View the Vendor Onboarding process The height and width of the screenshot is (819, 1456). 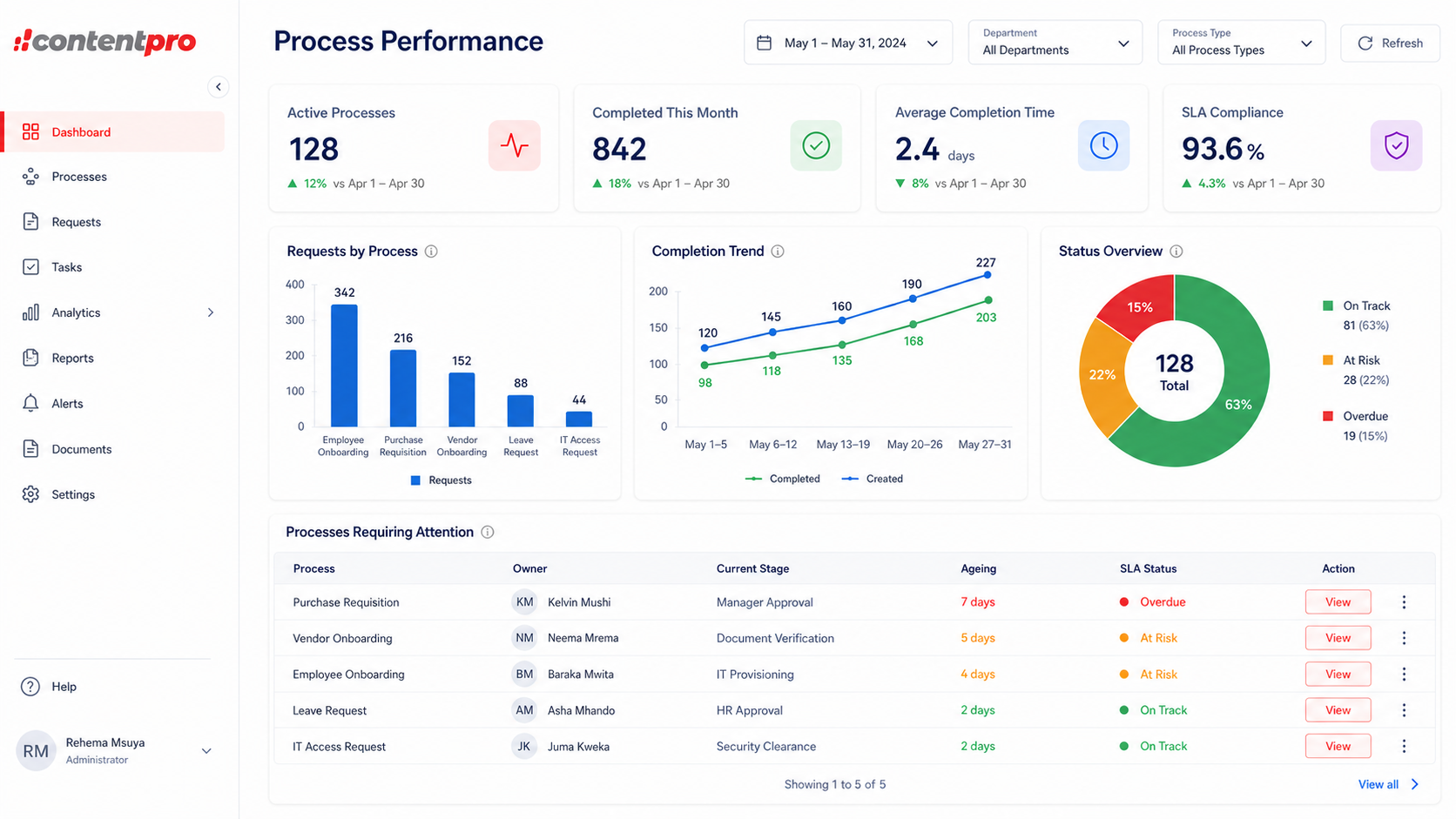1338,638
